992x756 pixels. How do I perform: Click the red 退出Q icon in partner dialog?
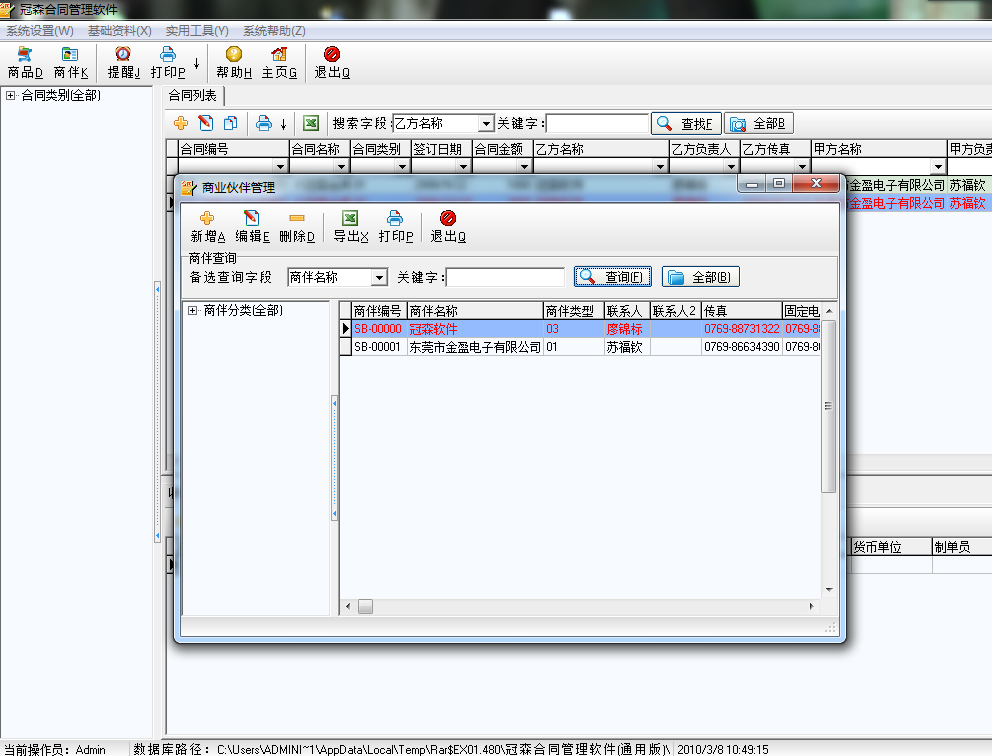[448, 218]
